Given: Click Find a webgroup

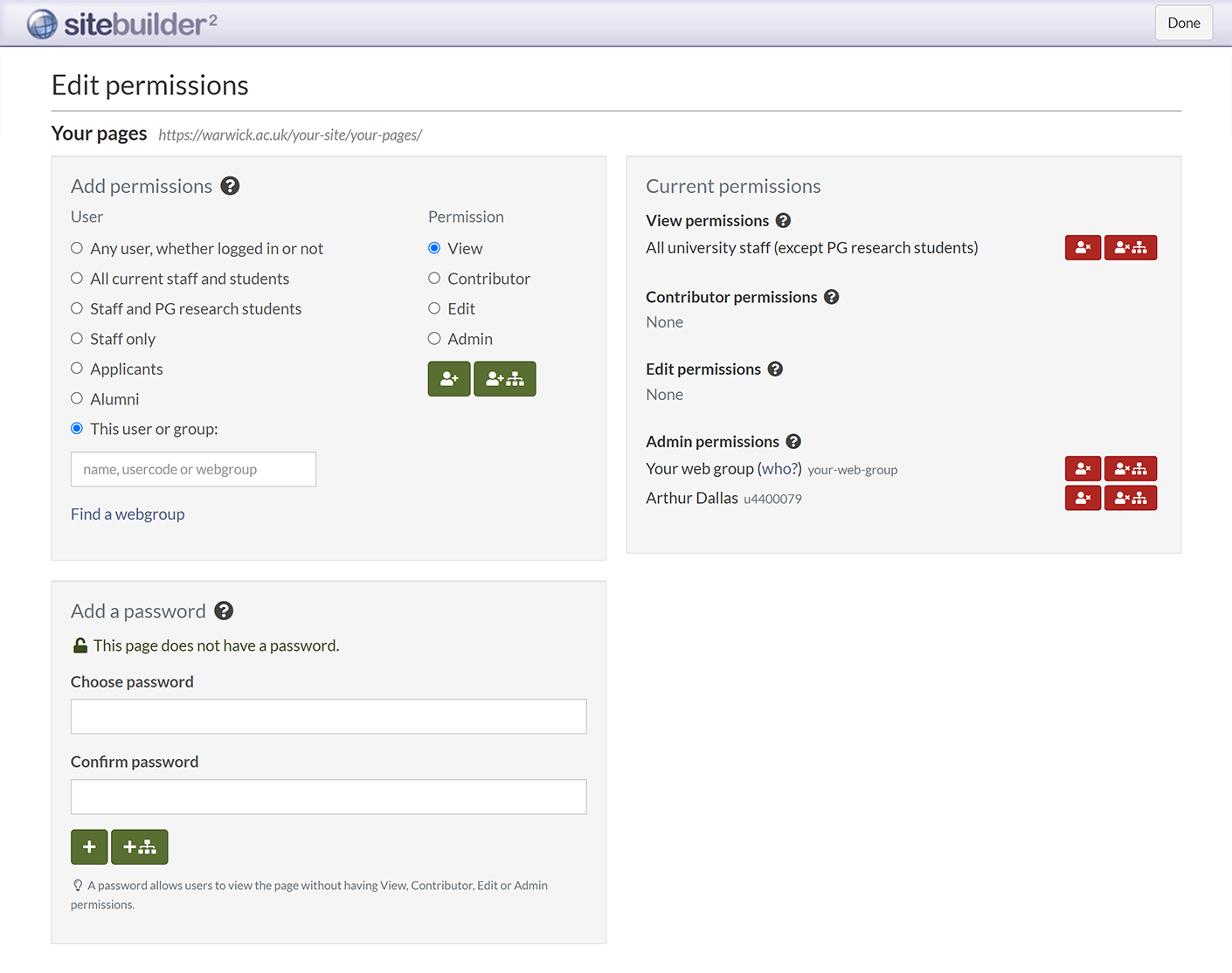Looking at the screenshot, I should click(x=128, y=514).
